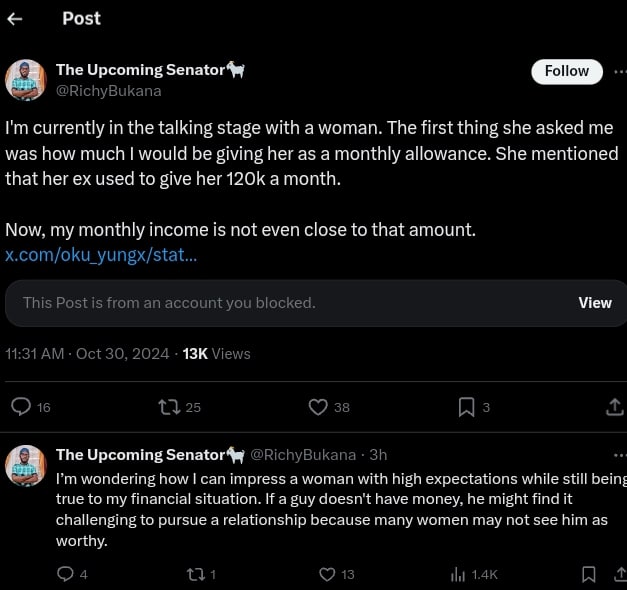Bookmark the main post
This screenshot has height=590, width=627.
tap(466, 407)
